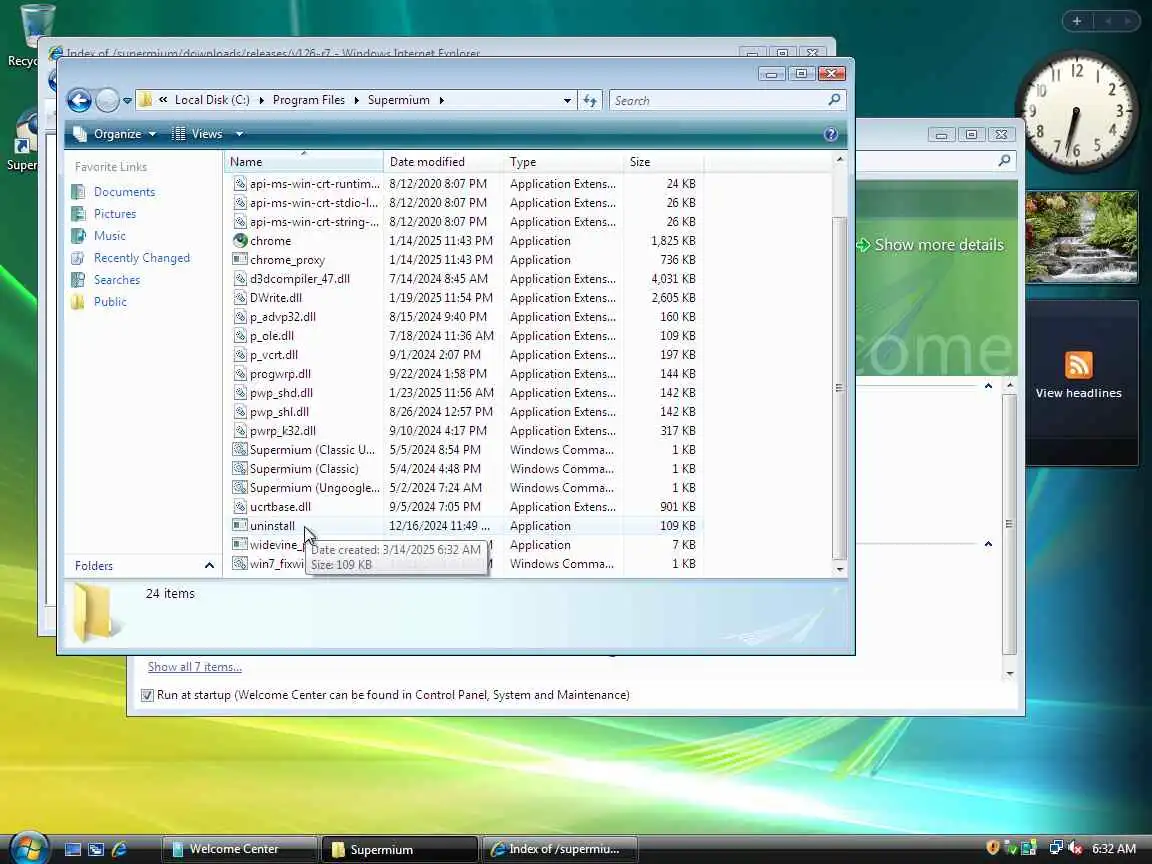Click the Help question mark icon
The width and height of the screenshot is (1152, 864).
pyautogui.click(x=831, y=134)
